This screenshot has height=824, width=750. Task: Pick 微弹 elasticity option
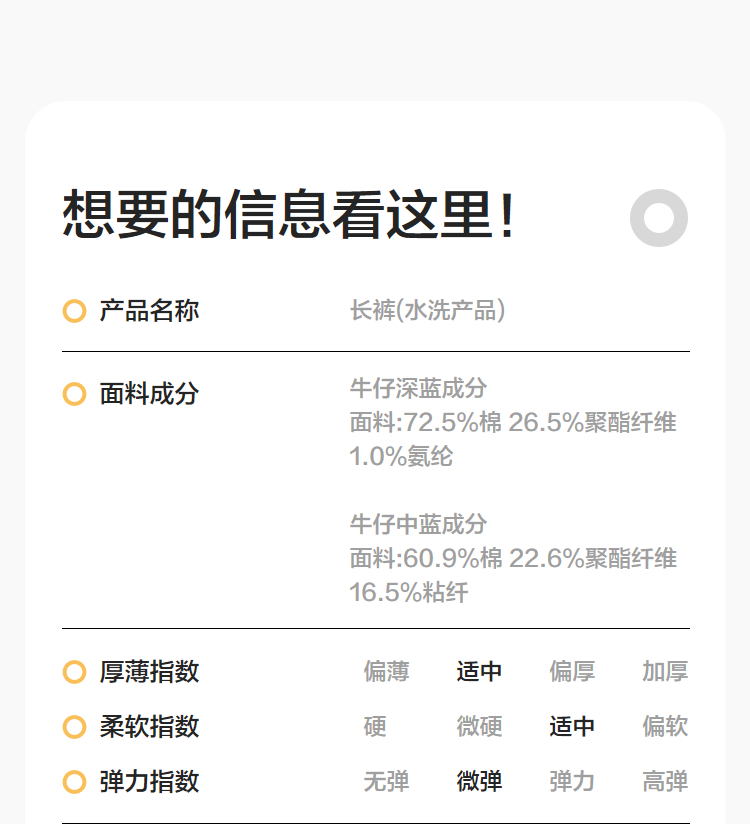479,782
